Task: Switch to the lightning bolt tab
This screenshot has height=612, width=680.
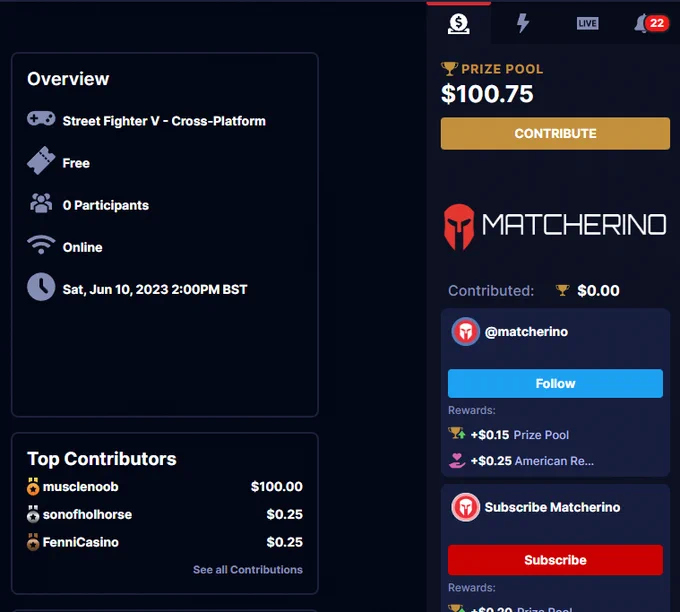Action: [x=523, y=23]
